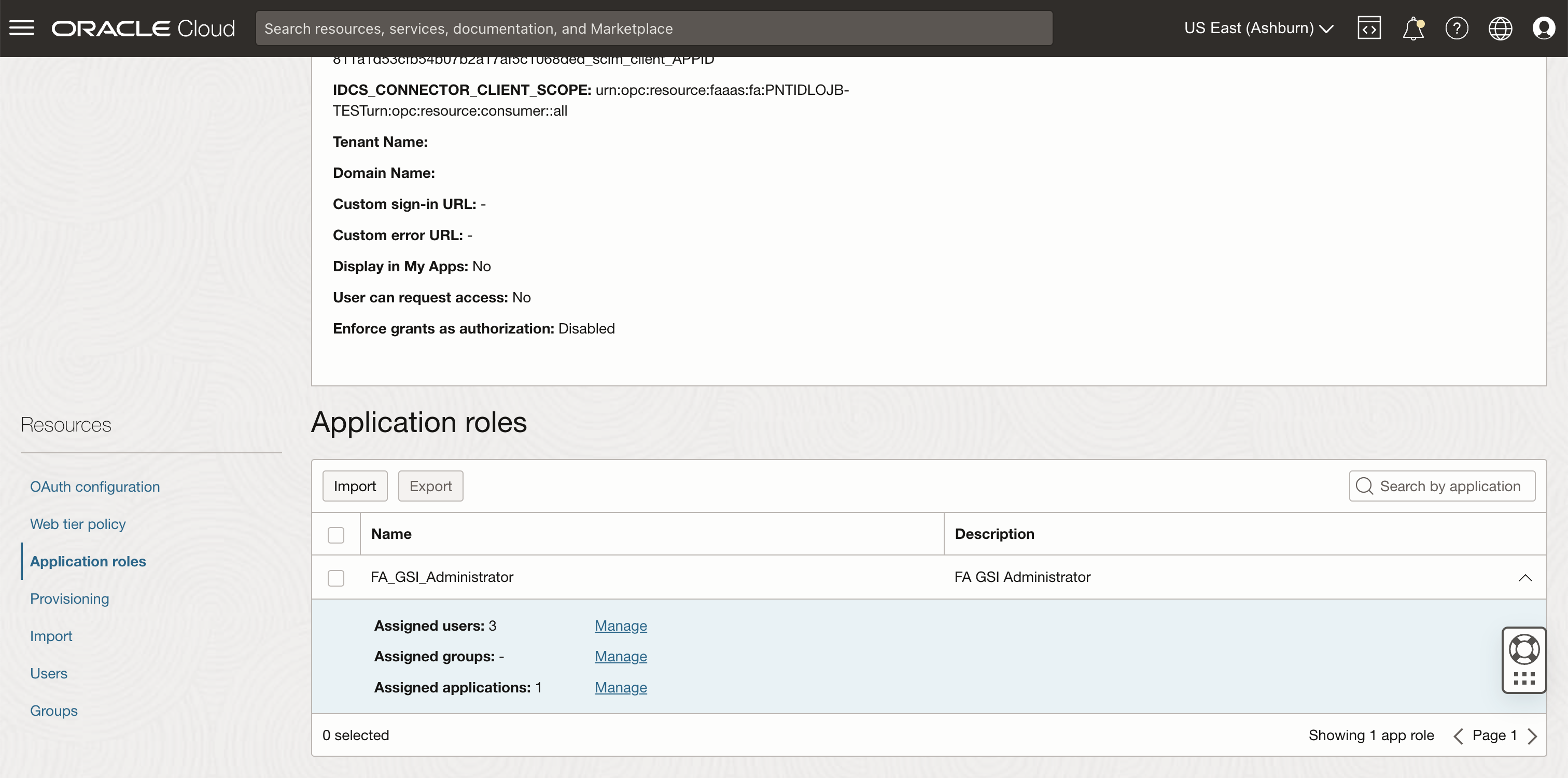Click the life ring support widget

1524,648
